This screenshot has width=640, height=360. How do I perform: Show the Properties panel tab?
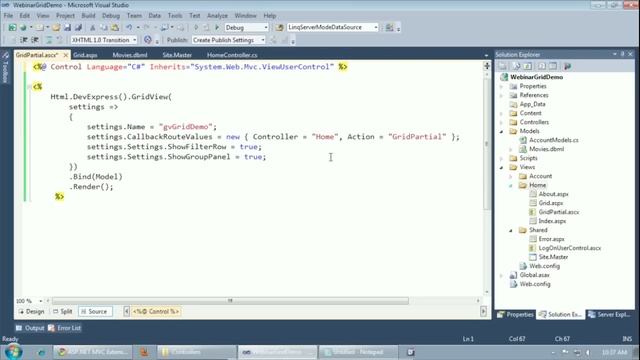[515, 314]
